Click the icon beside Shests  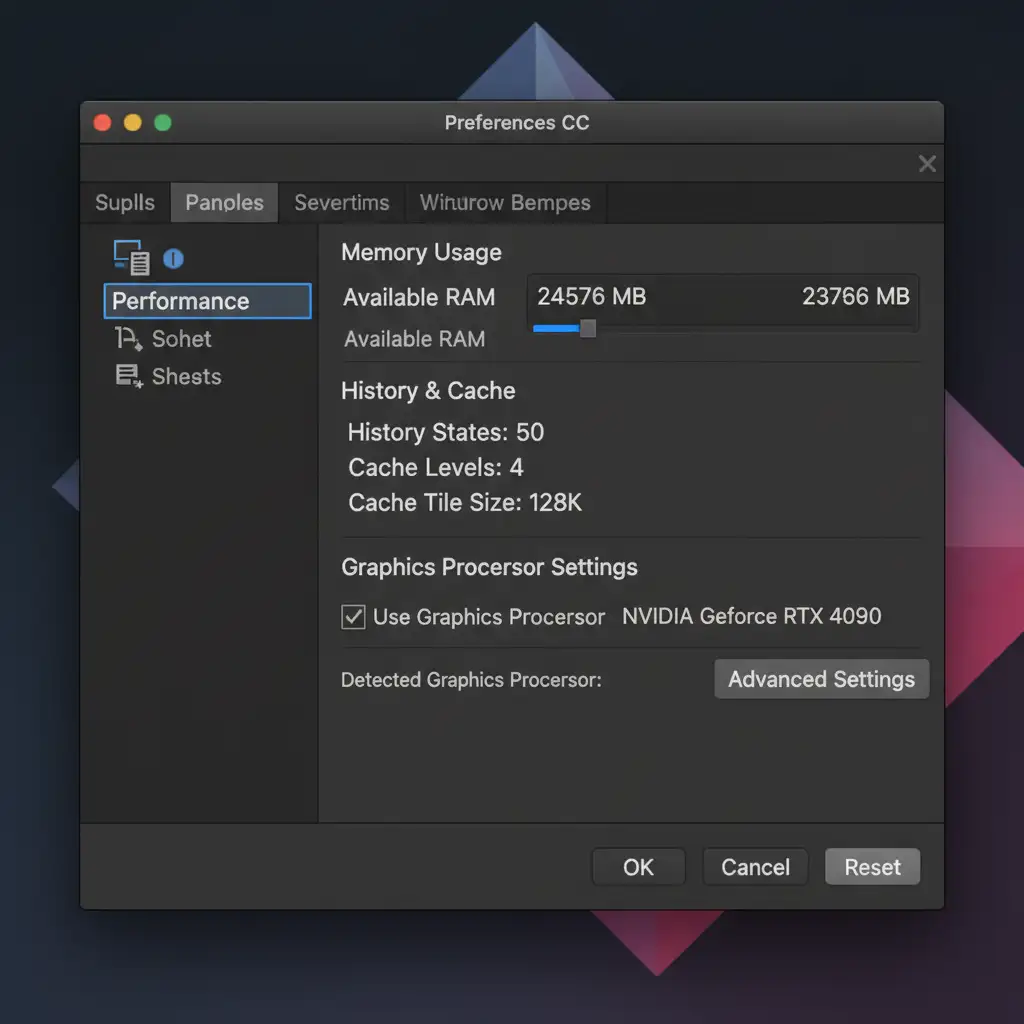128,377
